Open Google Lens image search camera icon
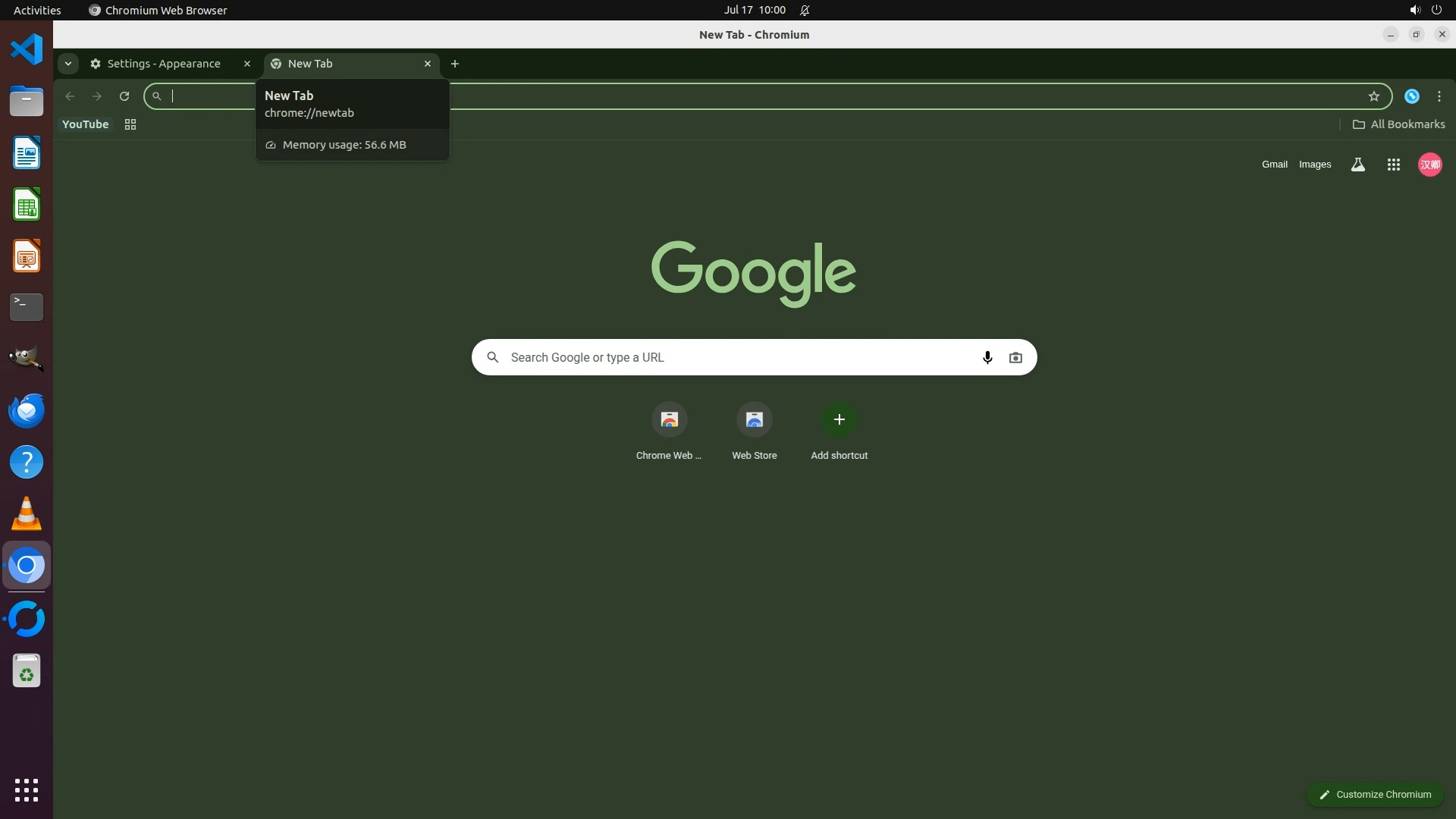Viewport: 1456px width, 819px height. pyautogui.click(x=1015, y=357)
